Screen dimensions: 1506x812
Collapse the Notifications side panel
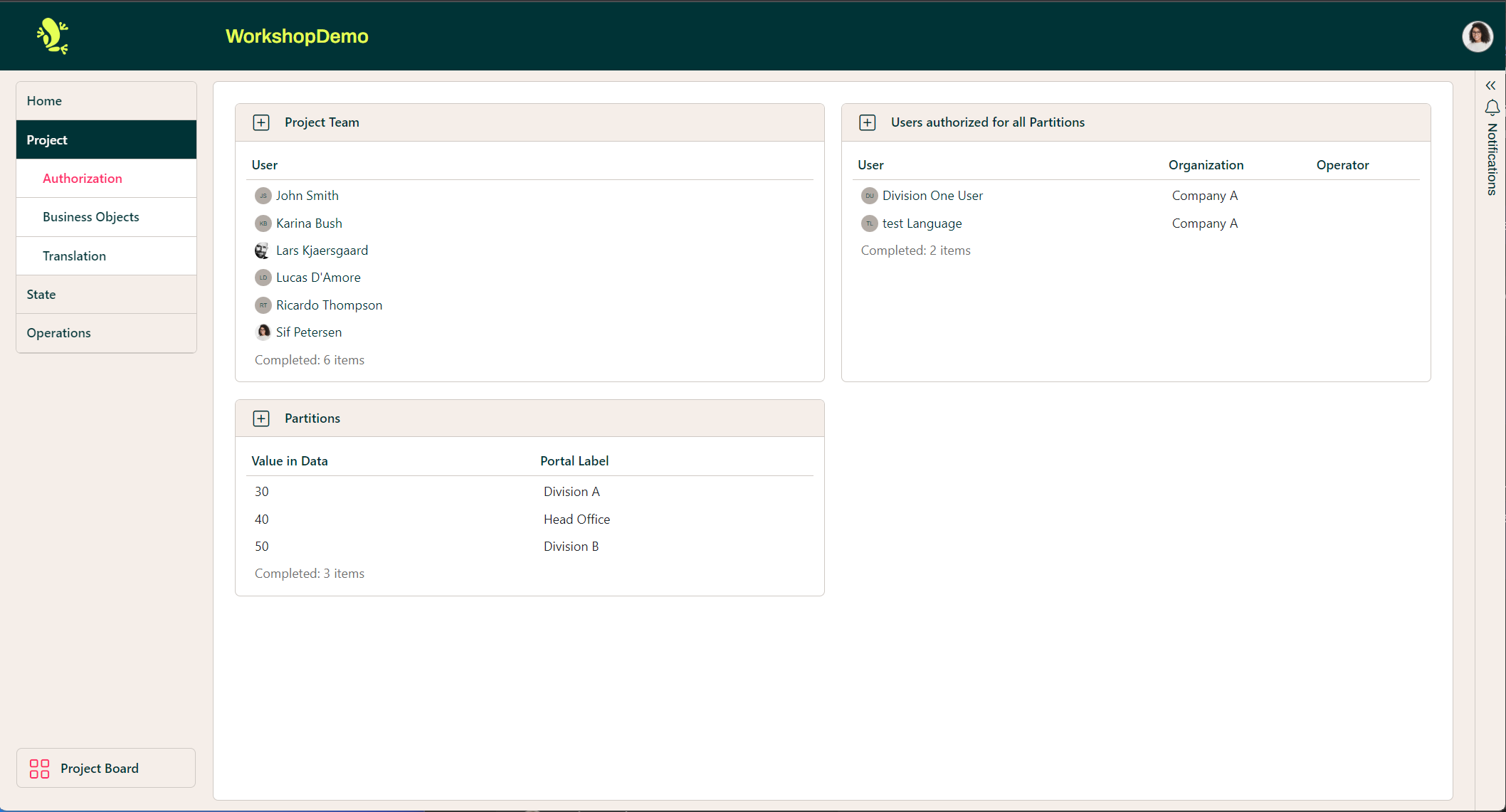tap(1491, 85)
